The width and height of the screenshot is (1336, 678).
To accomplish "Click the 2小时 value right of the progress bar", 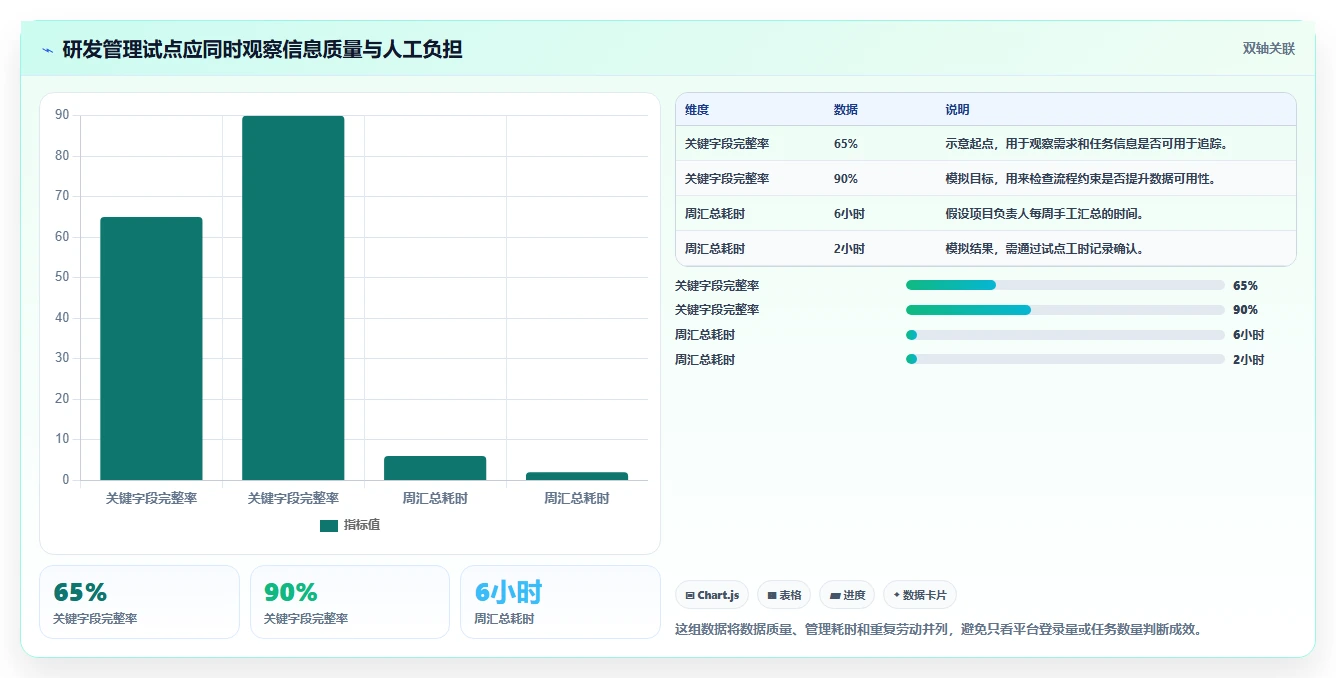I will coord(1249,360).
